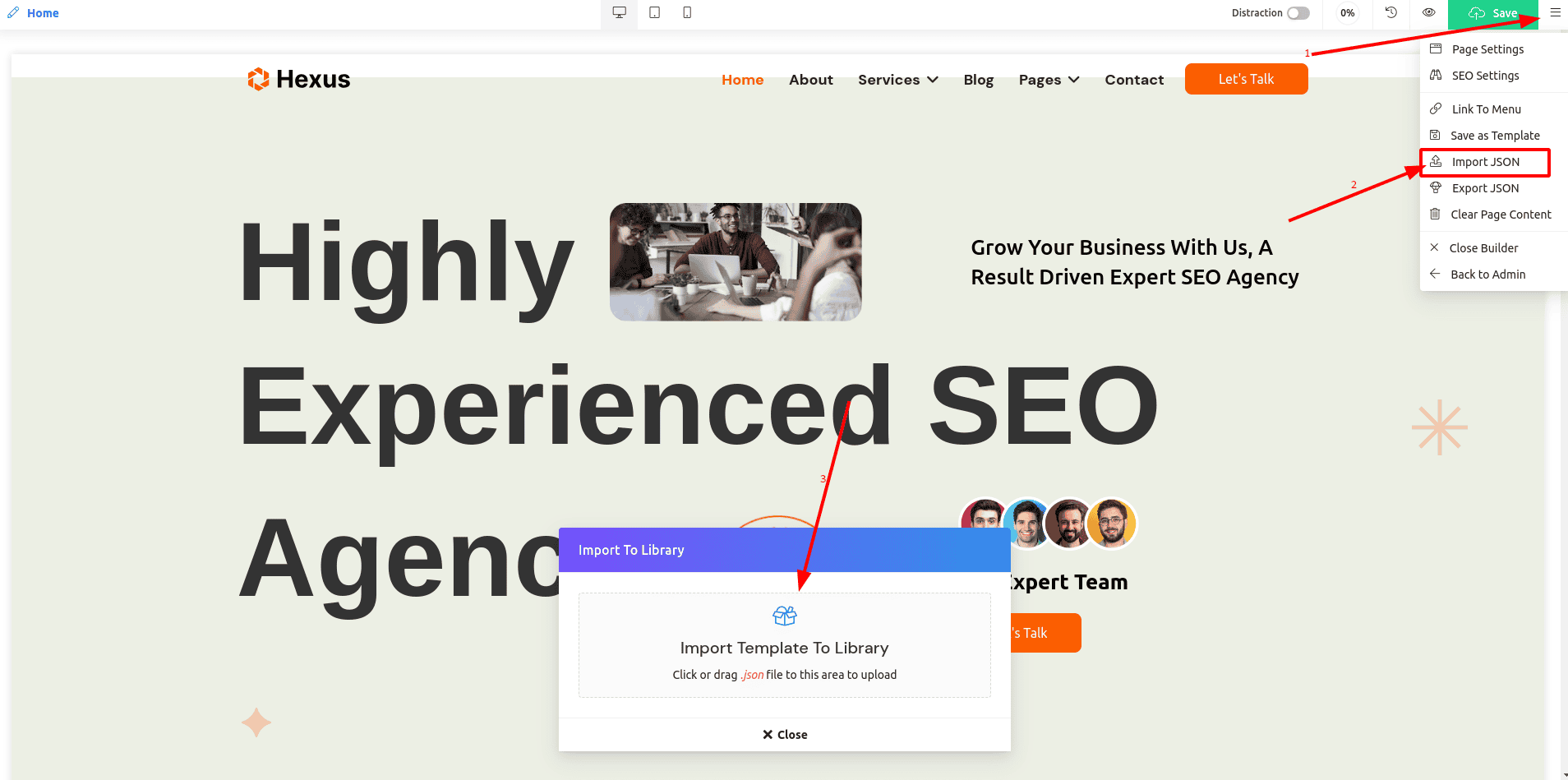The width and height of the screenshot is (1568, 780).
Task: Click the eye preview icon
Action: [1429, 12]
